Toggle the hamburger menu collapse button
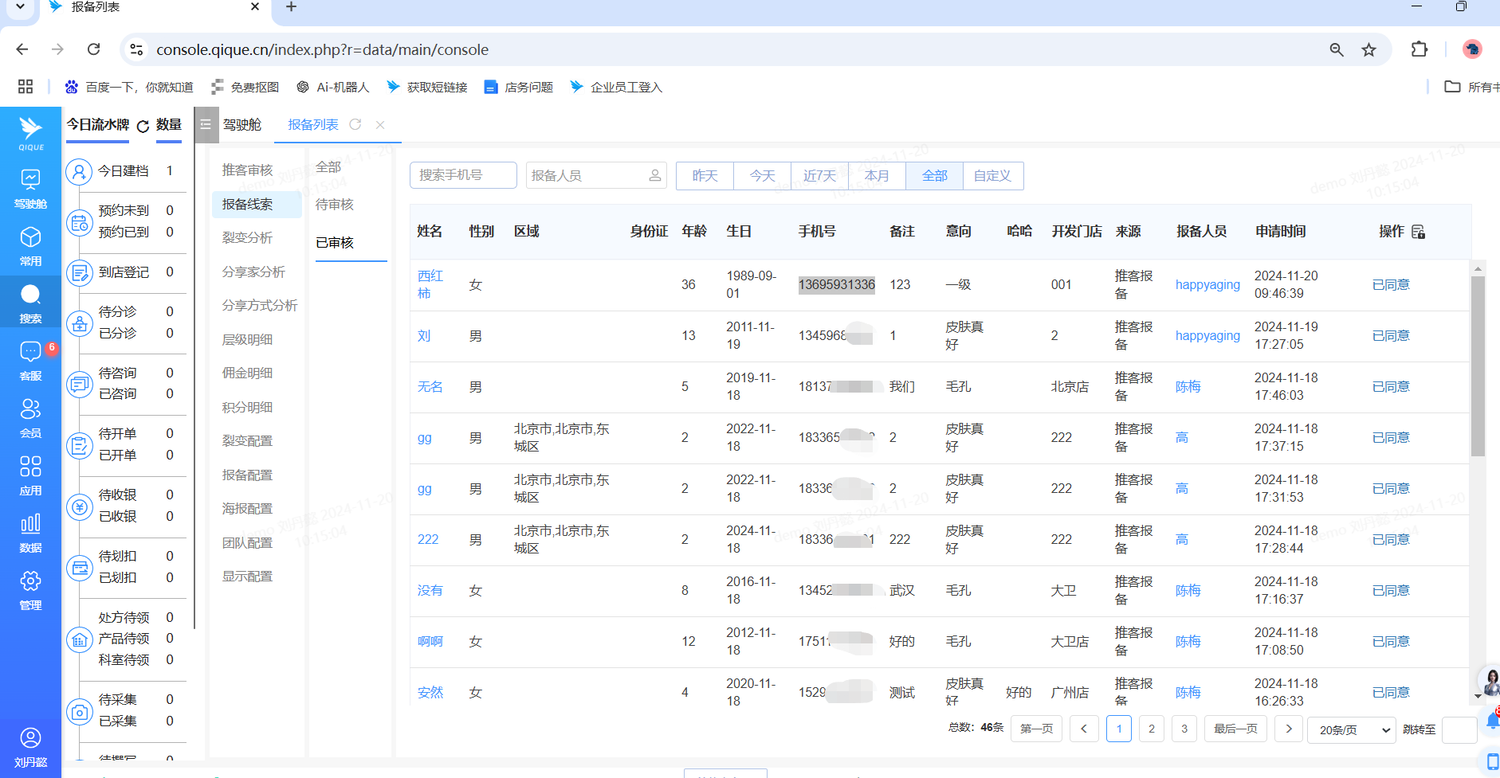 coord(206,125)
